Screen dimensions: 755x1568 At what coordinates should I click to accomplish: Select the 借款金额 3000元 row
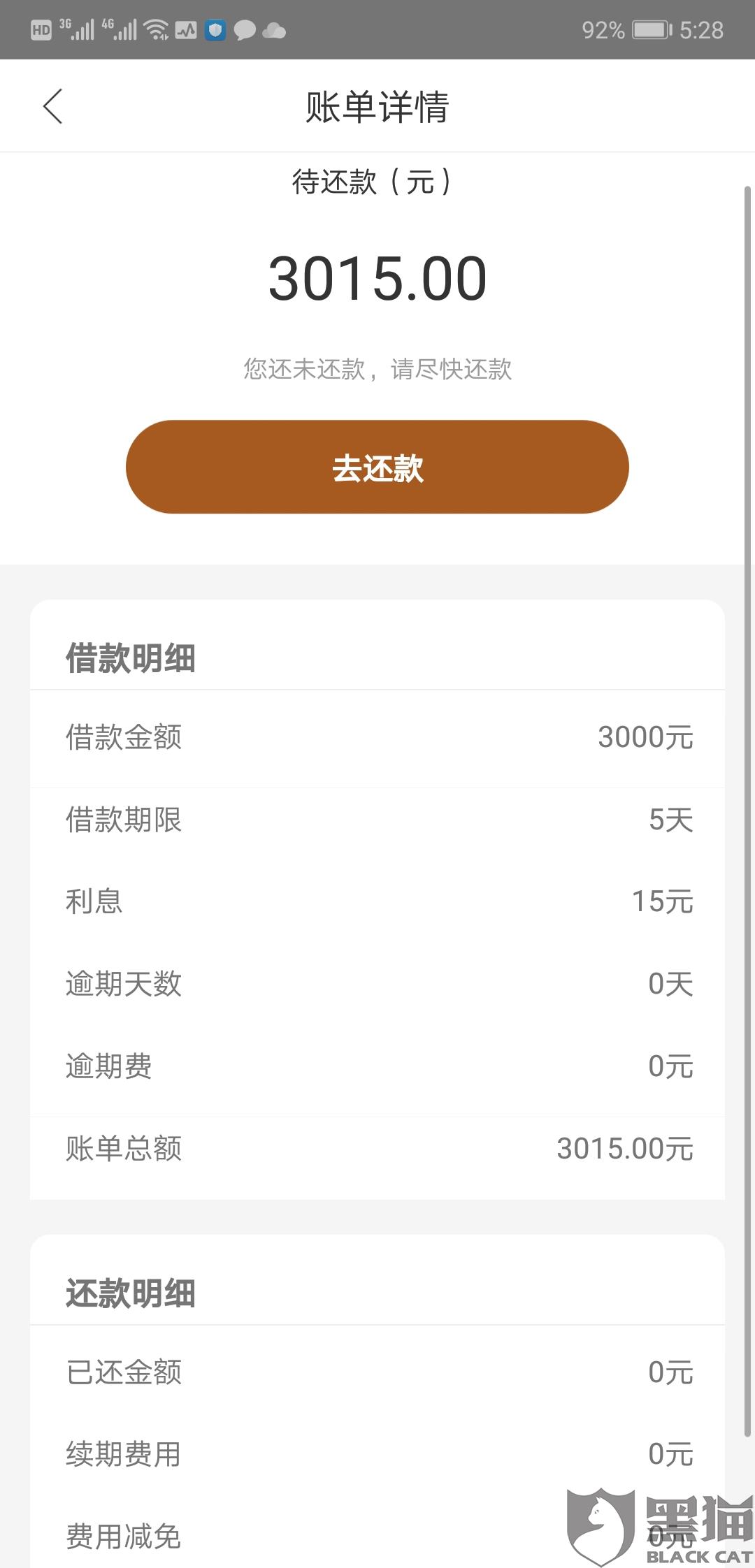[377, 739]
